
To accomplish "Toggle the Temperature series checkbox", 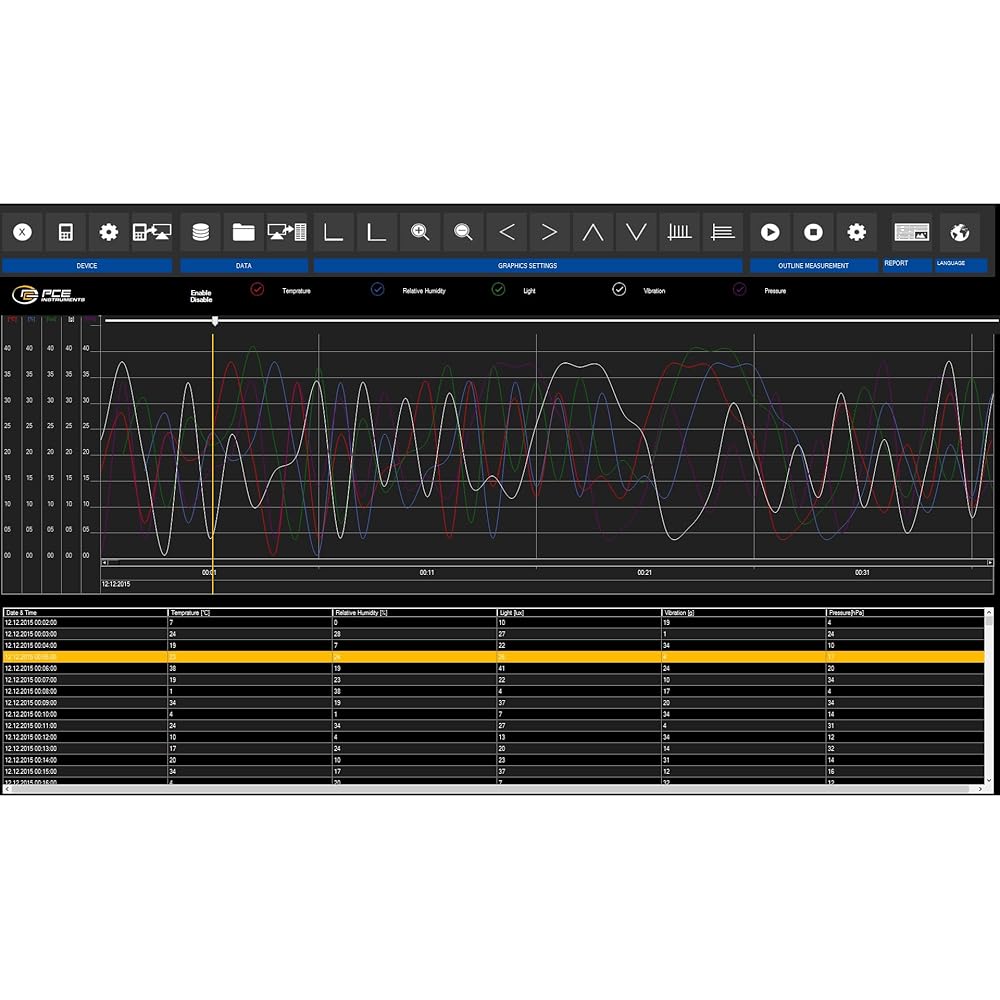I will click(258, 290).
